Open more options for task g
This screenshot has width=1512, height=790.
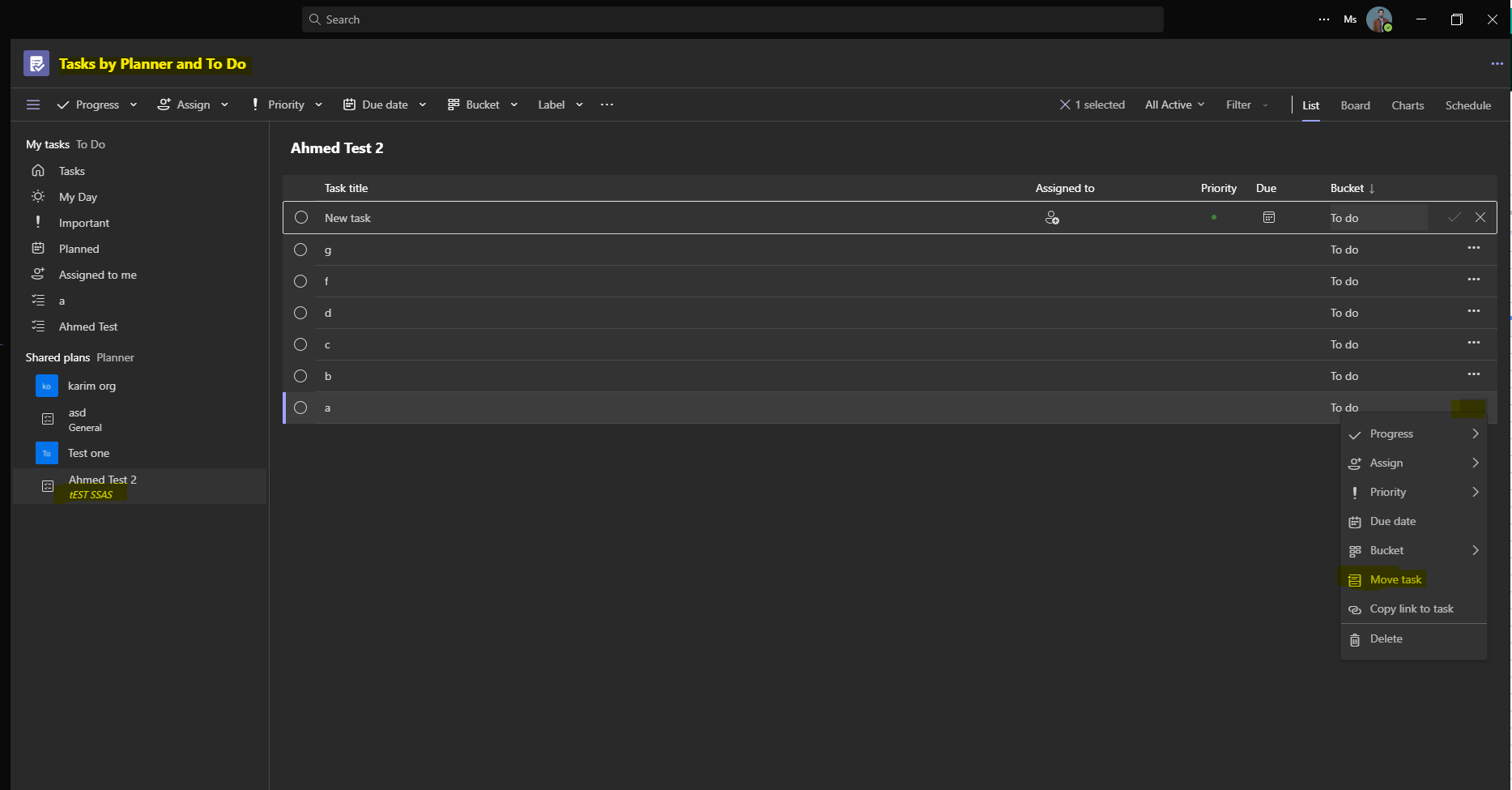click(1474, 248)
